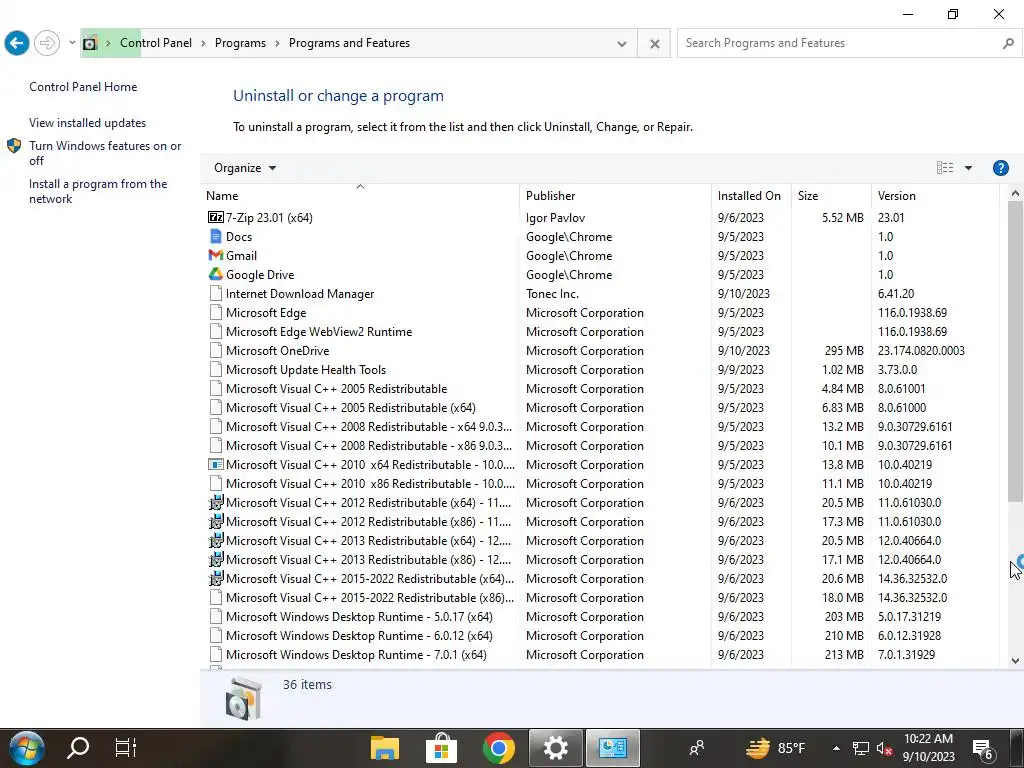Open the recent locations dropdown arrow

pyautogui.click(x=72, y=43)
